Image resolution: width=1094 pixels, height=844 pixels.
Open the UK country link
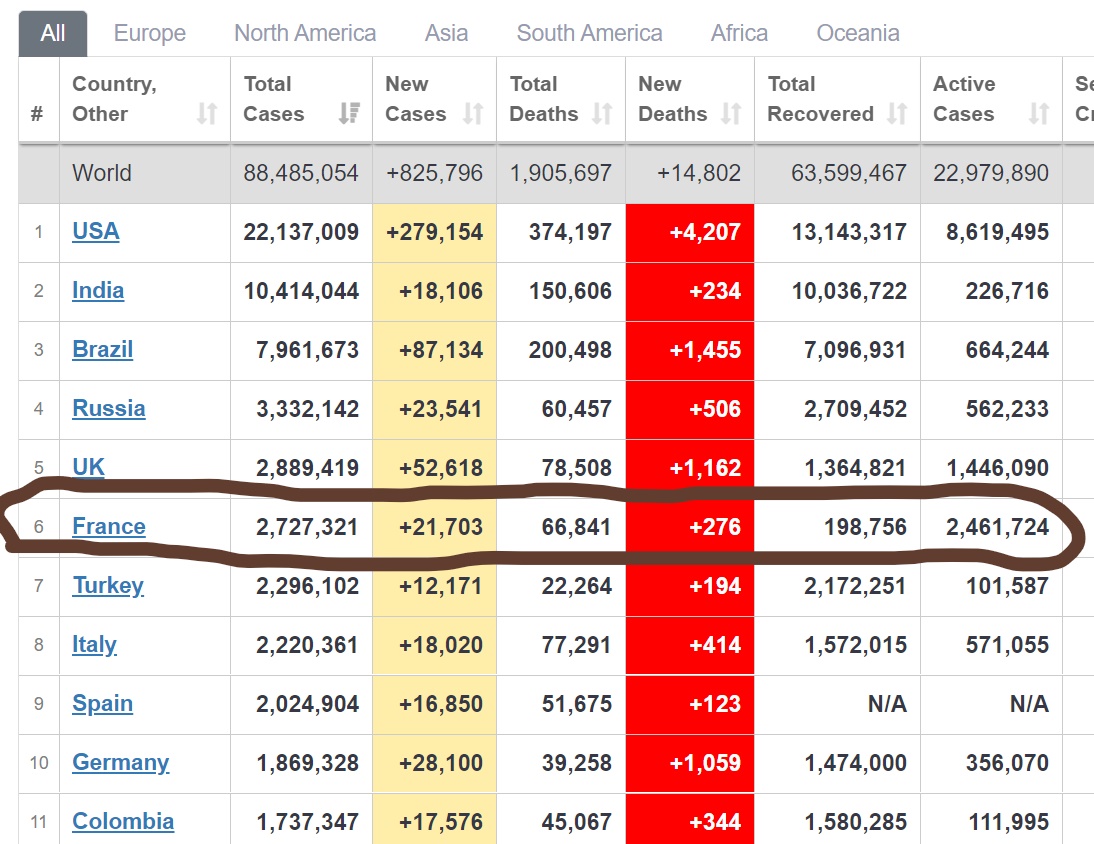[x=89, y=467]
